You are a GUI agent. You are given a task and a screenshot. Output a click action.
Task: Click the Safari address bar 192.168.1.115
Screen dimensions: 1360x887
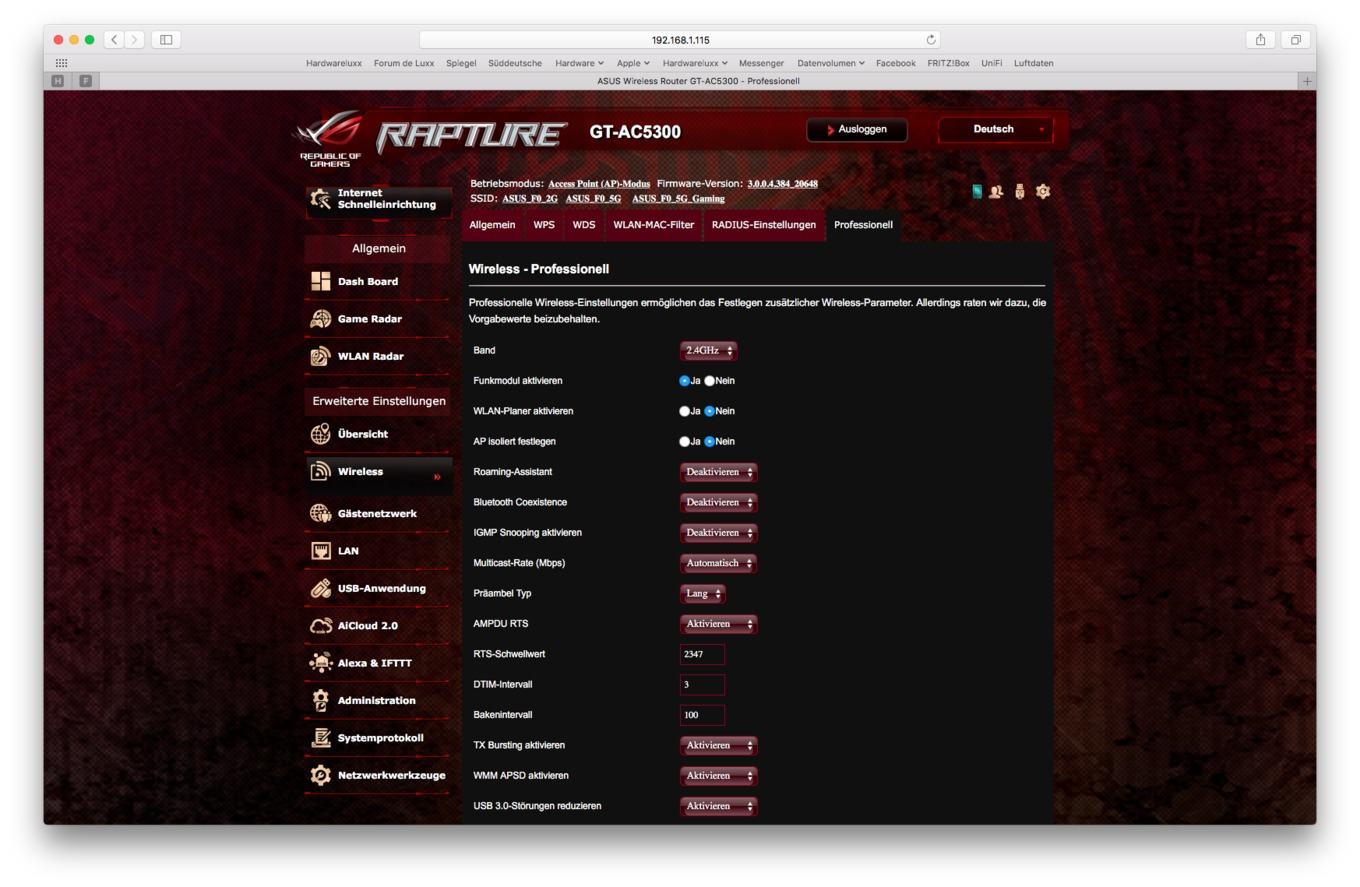click(680, 40)
